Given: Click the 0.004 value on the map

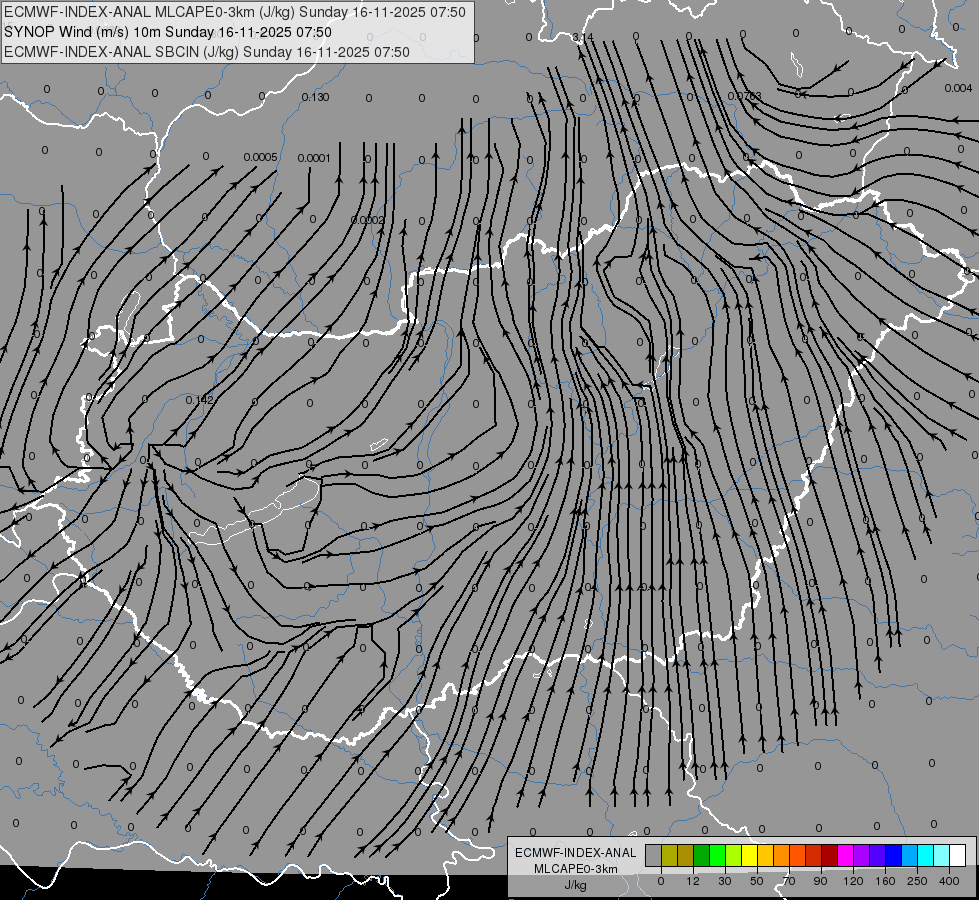Looking at the screenshot, I should pyautogui.click(x=958, y=88).
